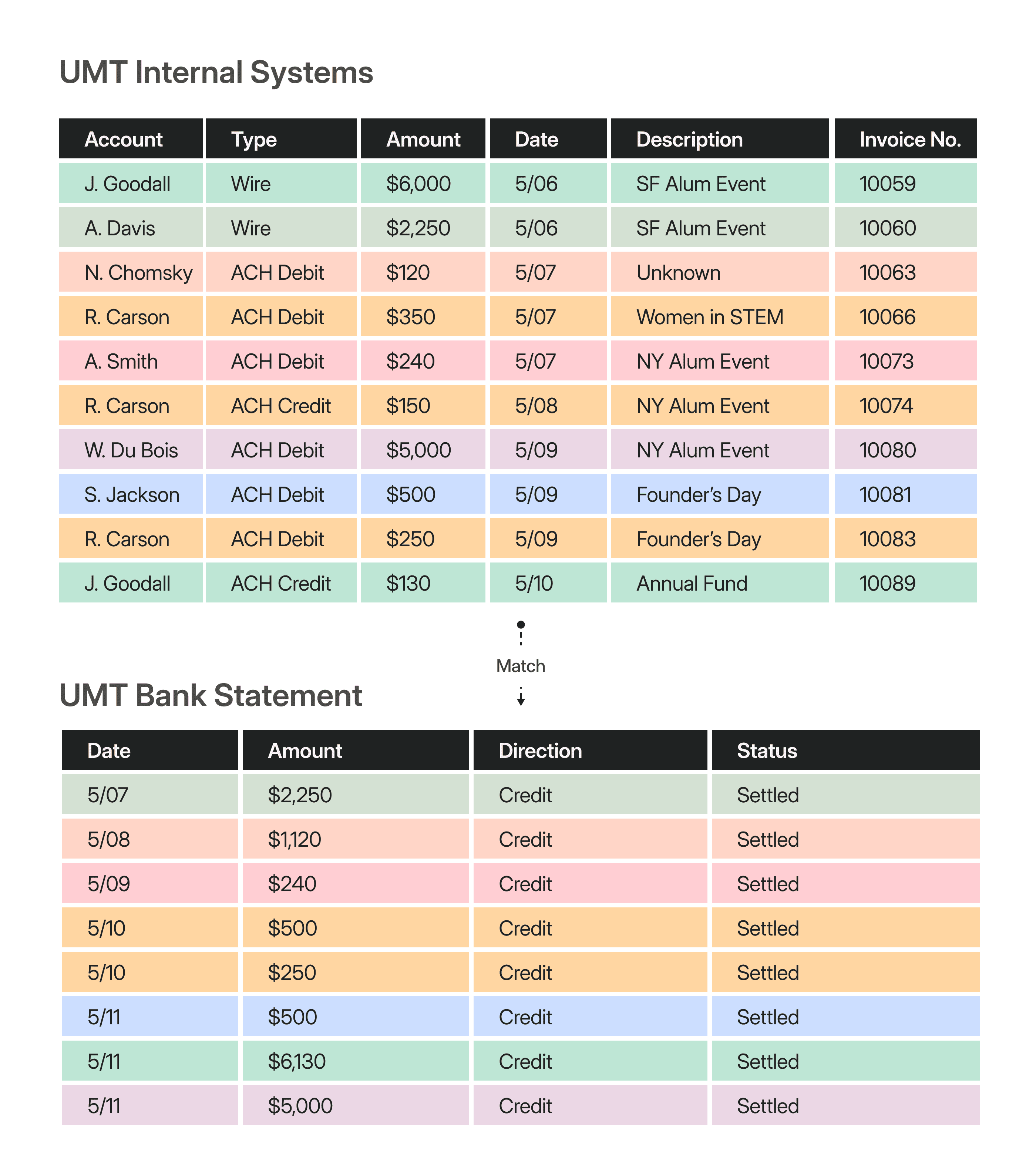Screen dimensions: 1036x1162
Task: Click the downward arrow below Match label
Action: 520,700
